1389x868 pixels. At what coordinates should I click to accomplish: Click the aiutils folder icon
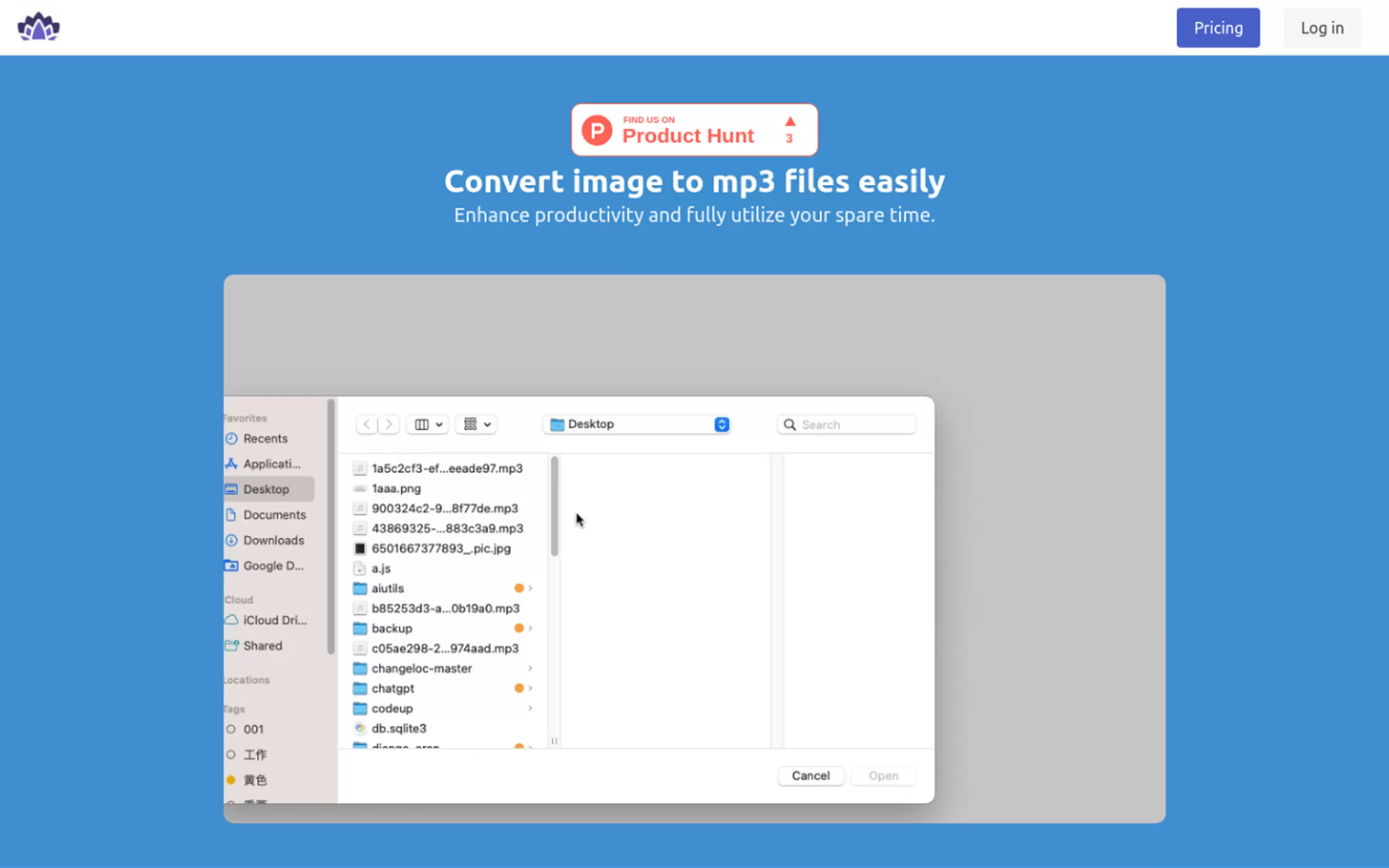click(359, 588)
